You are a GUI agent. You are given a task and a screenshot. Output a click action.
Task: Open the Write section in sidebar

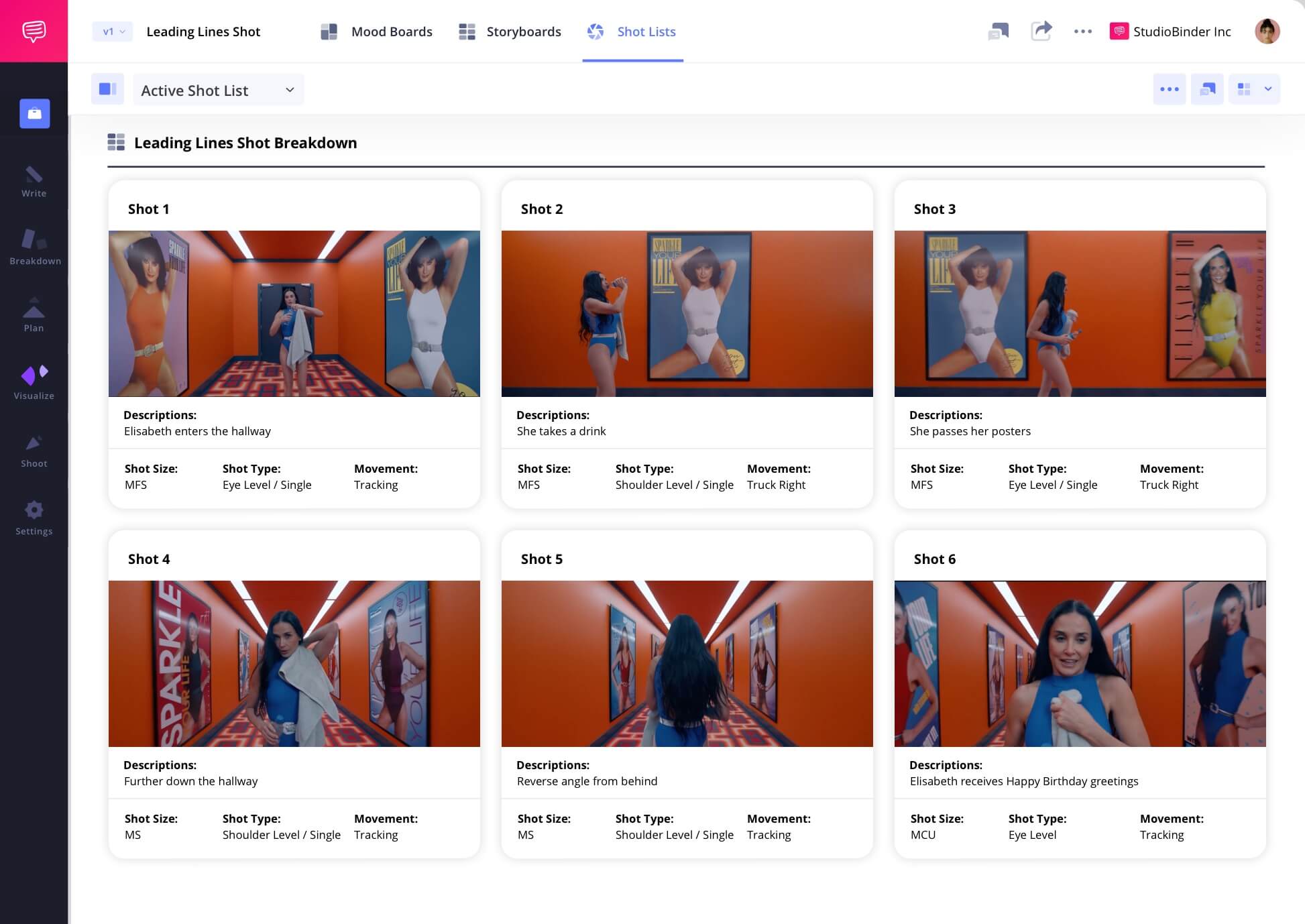[x=34, y=182]
